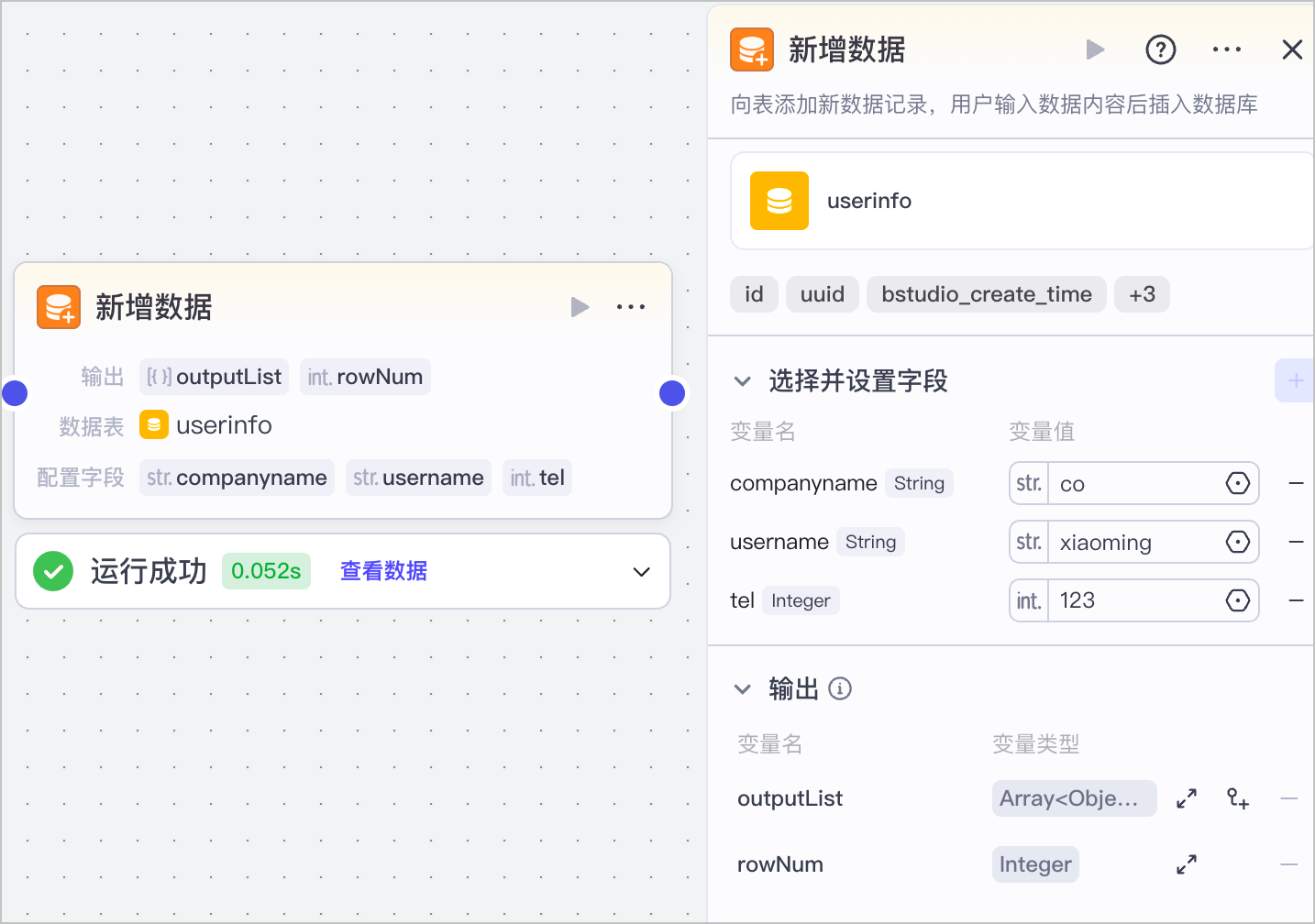Edit the tel value input 123
This screenshot has height=924, width=1315.
click(1134, 600)
